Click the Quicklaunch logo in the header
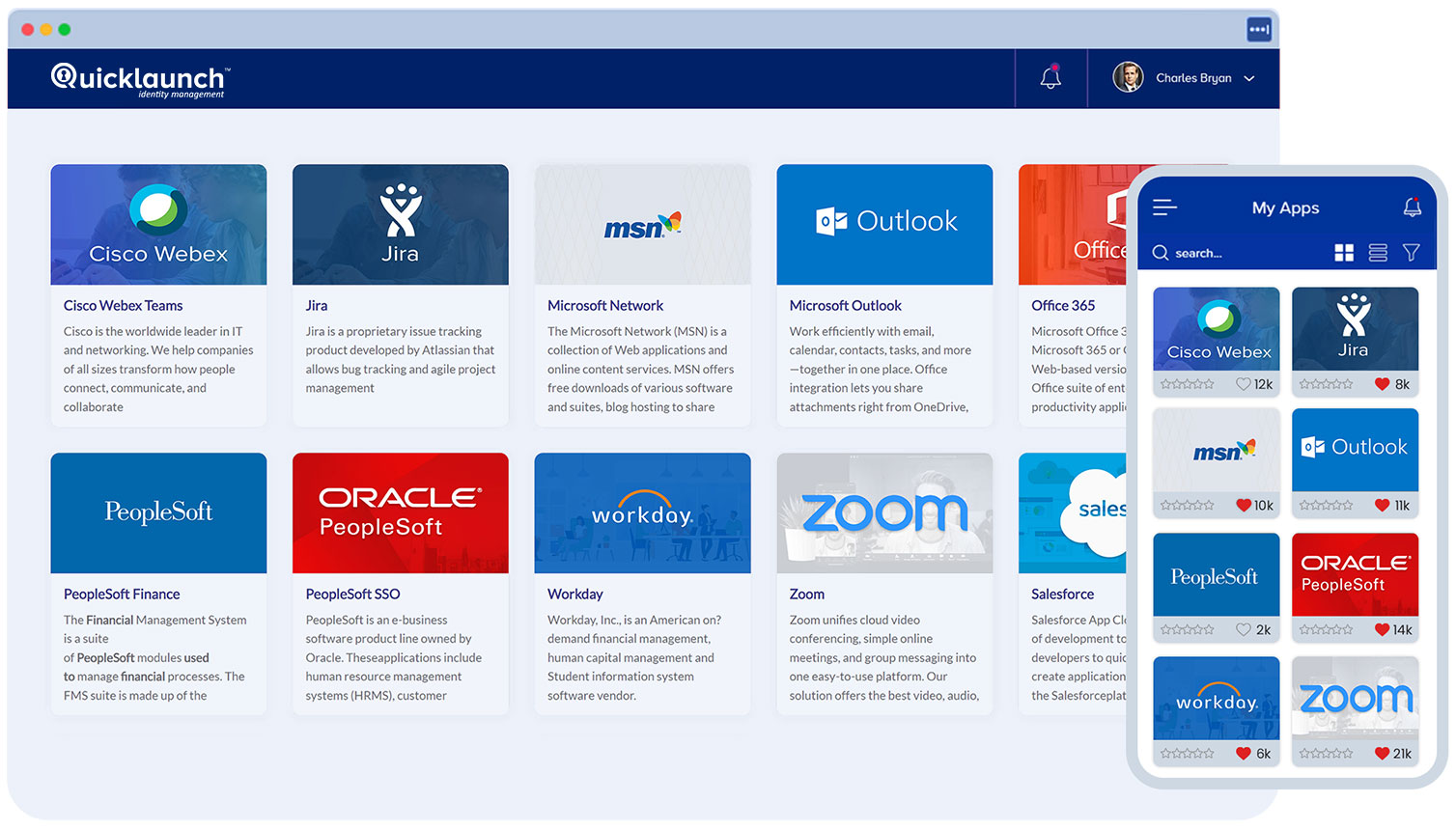 click(141, 79)
